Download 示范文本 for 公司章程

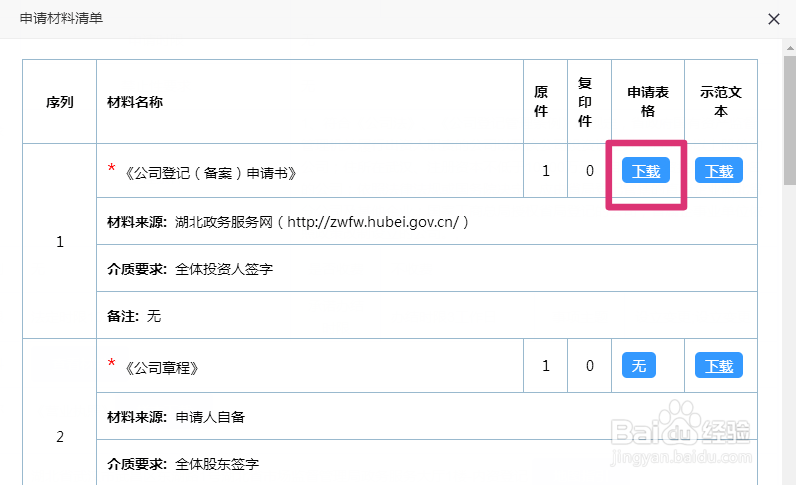coord(719,366)
